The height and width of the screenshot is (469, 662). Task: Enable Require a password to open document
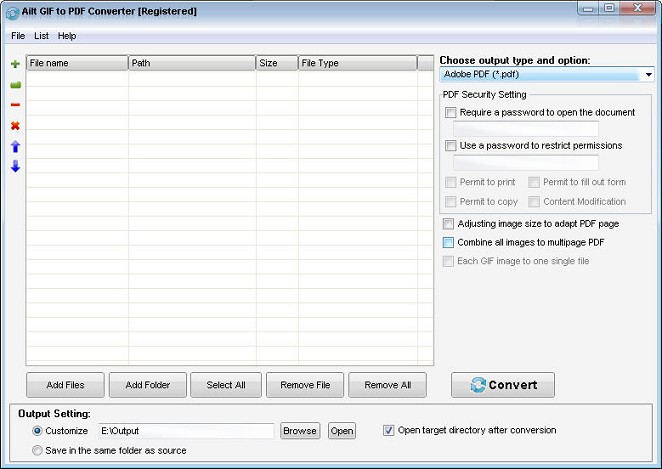pos(450,113)
